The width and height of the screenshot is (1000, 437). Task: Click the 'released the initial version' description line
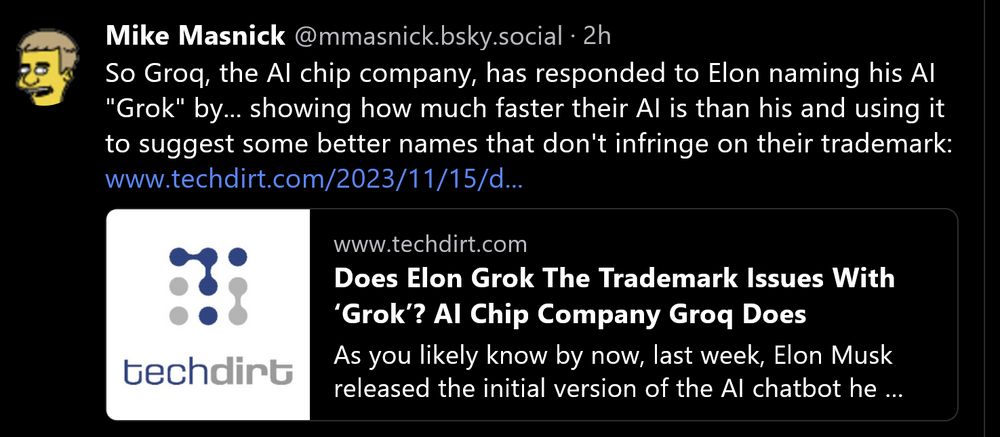(618, 389)
